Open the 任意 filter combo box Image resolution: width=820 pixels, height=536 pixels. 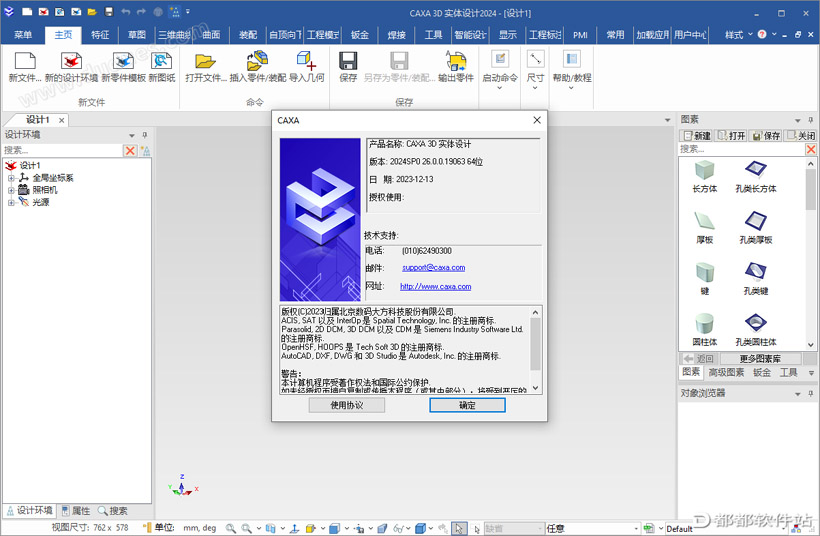593,529
